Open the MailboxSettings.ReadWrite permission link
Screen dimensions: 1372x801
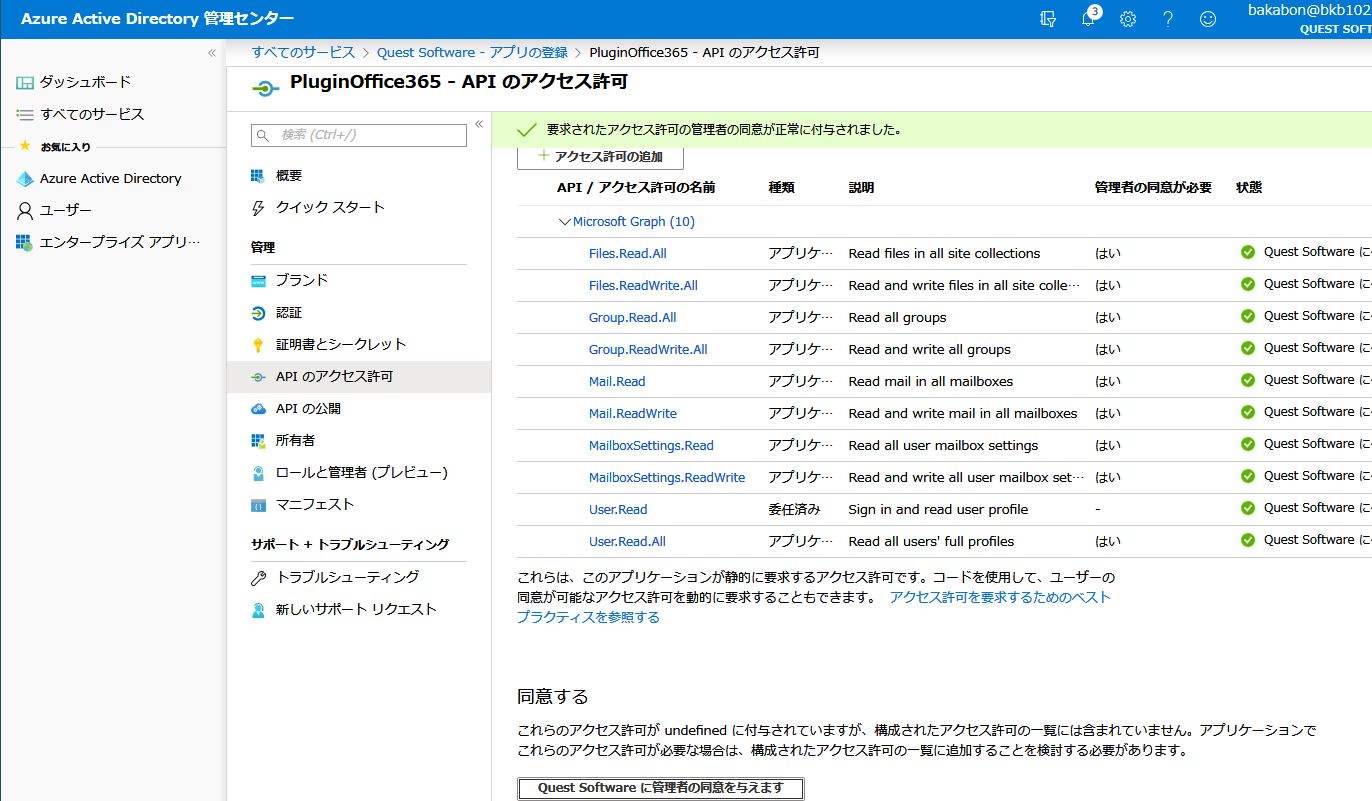click(x=667, y=477)
